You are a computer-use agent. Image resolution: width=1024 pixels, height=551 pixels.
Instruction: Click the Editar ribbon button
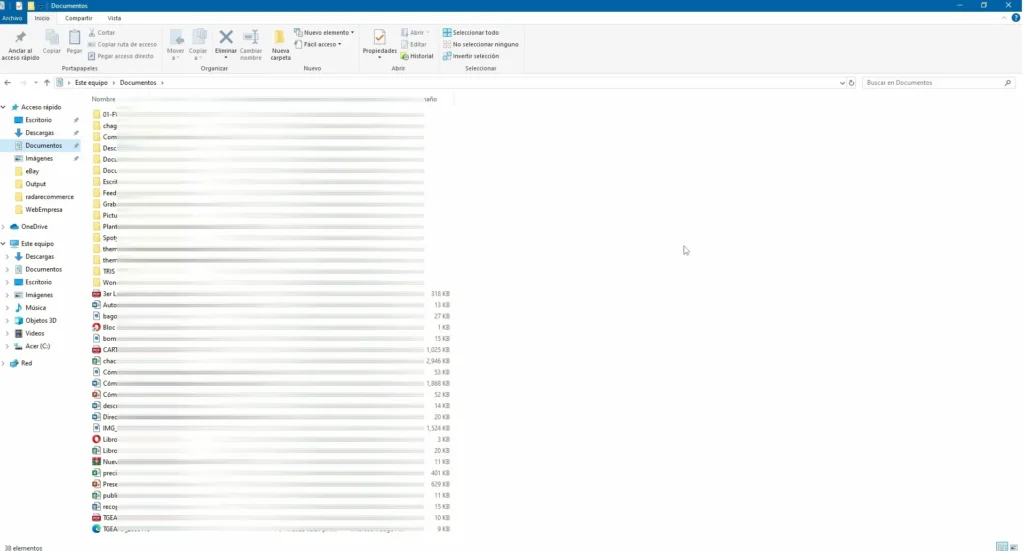pyautogui.click(x=413, y=44)
